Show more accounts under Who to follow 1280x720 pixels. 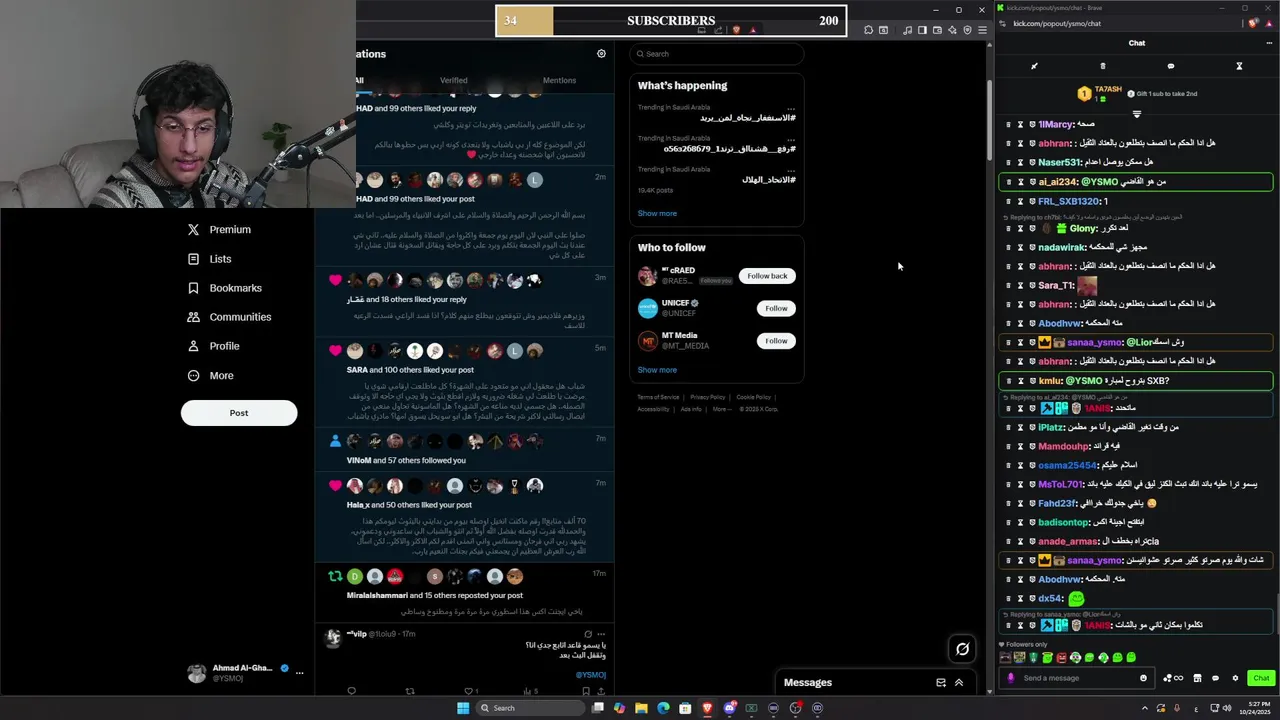657,370
